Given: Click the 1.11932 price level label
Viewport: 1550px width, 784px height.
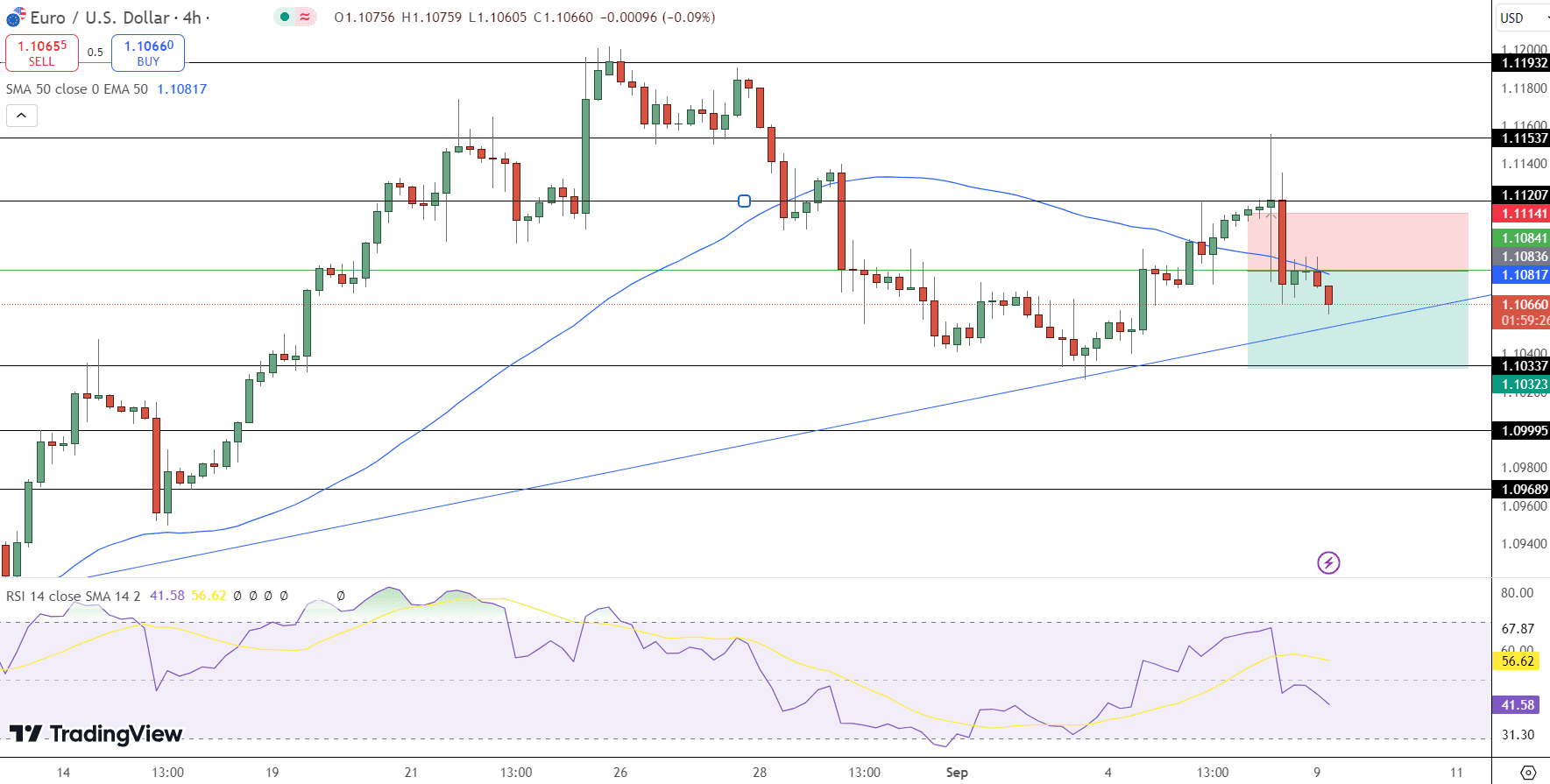Looking at the screenshot, I should coord(1521,63).
